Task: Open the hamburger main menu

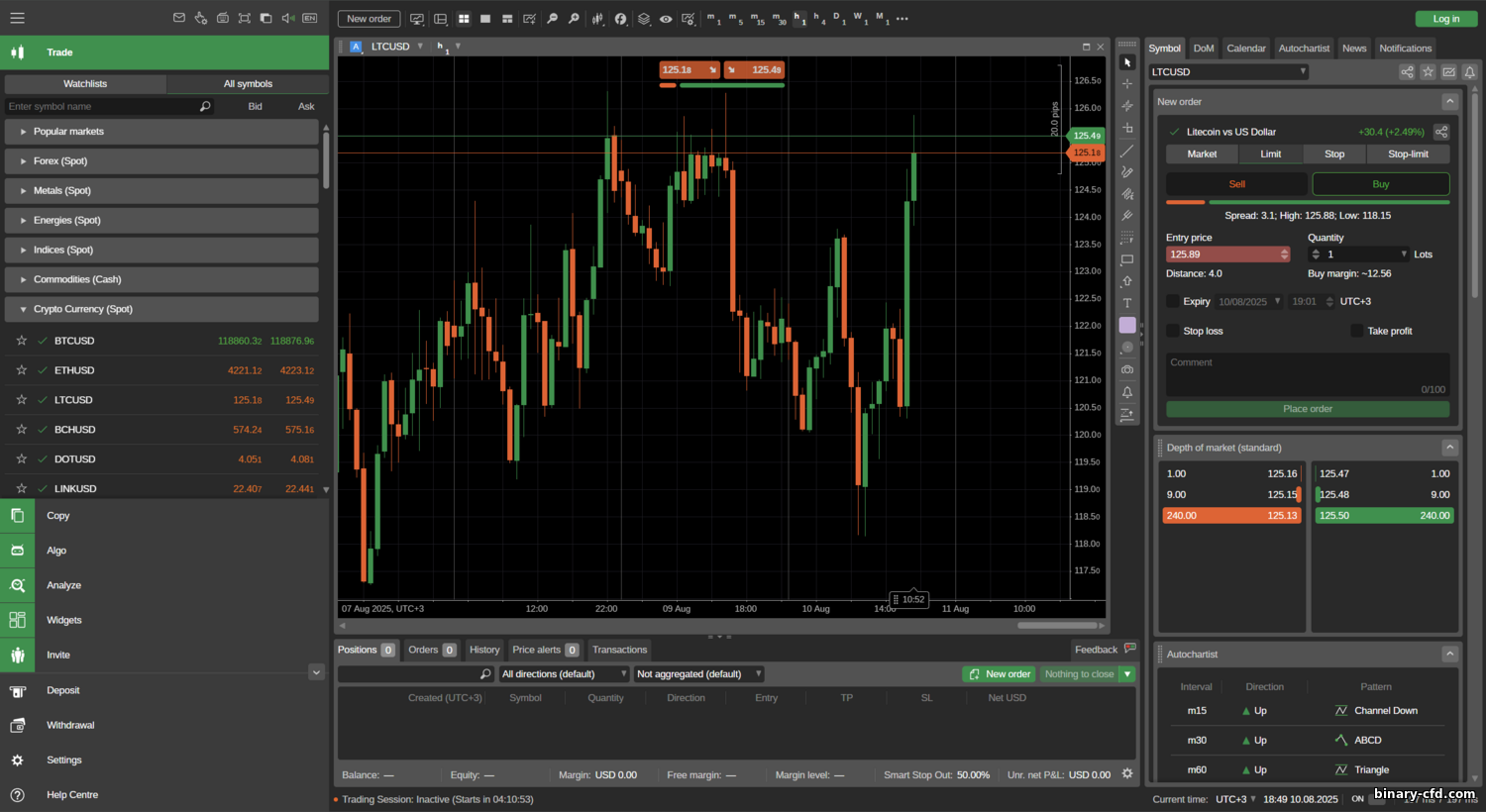Action: pos(17,18)
